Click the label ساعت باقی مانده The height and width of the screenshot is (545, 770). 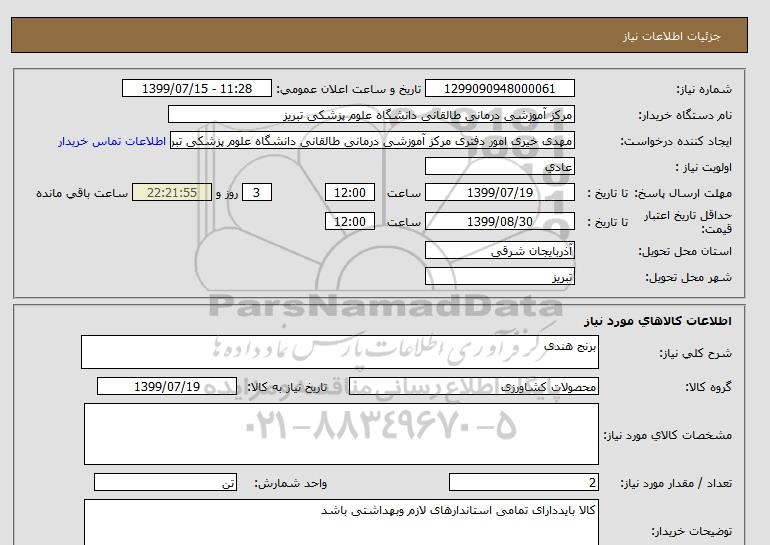(x=82, y=193)
